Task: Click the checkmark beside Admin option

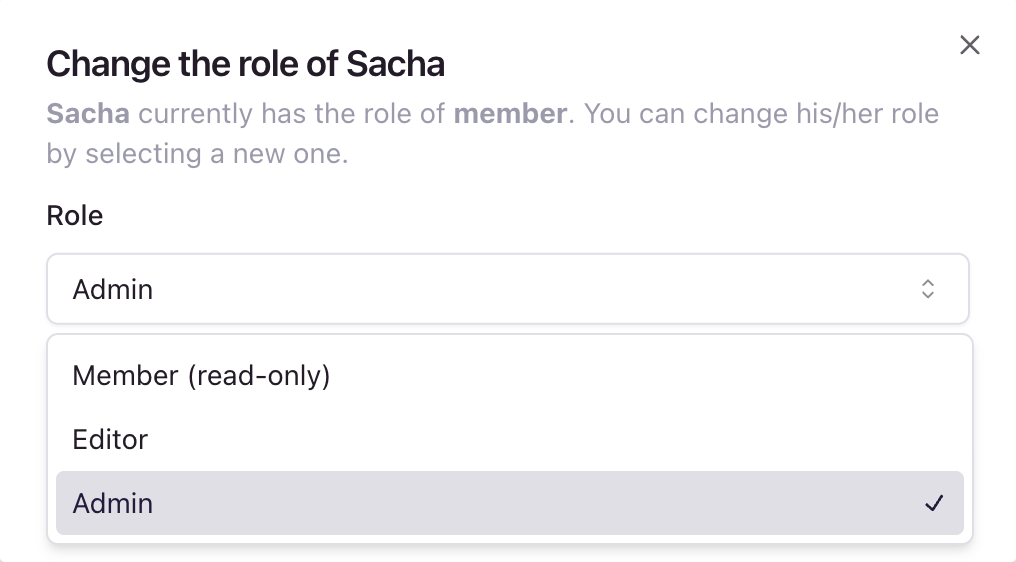Action: pos(934,503)
